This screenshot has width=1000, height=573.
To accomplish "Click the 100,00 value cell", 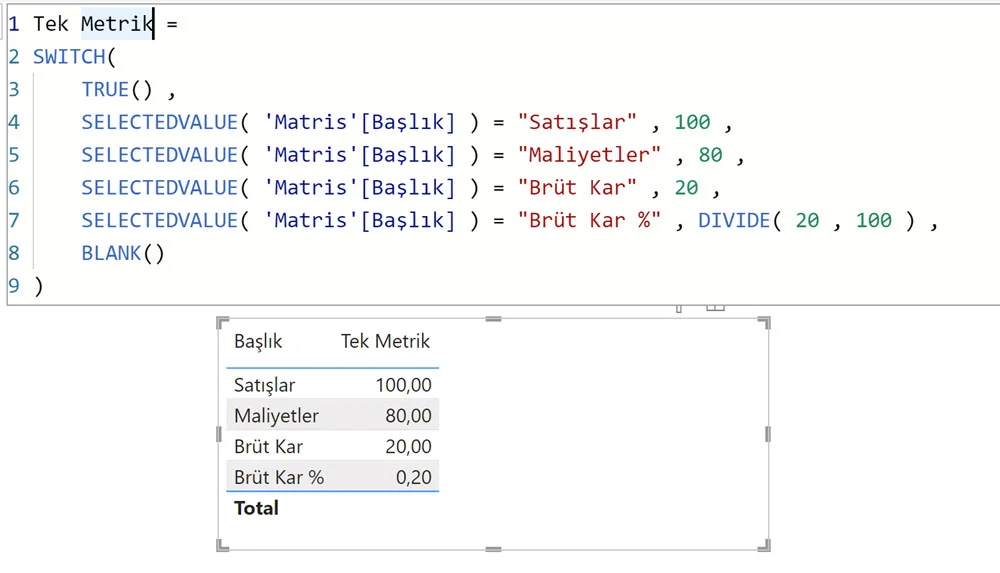I will 404,385.
